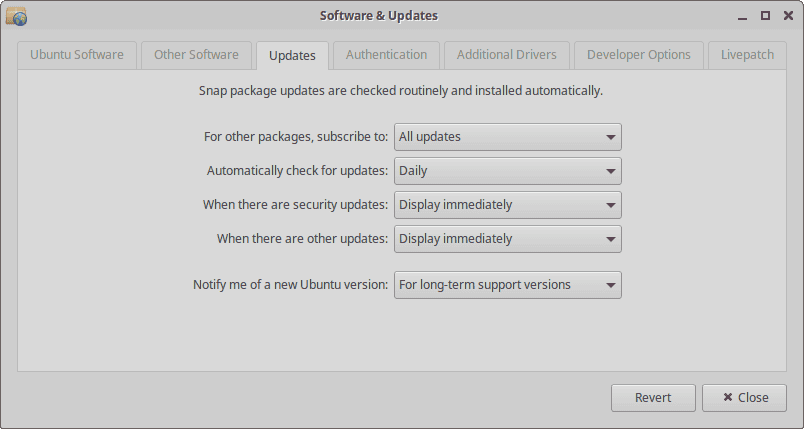Open the Livepatch tab

click(x=748, y=55)
